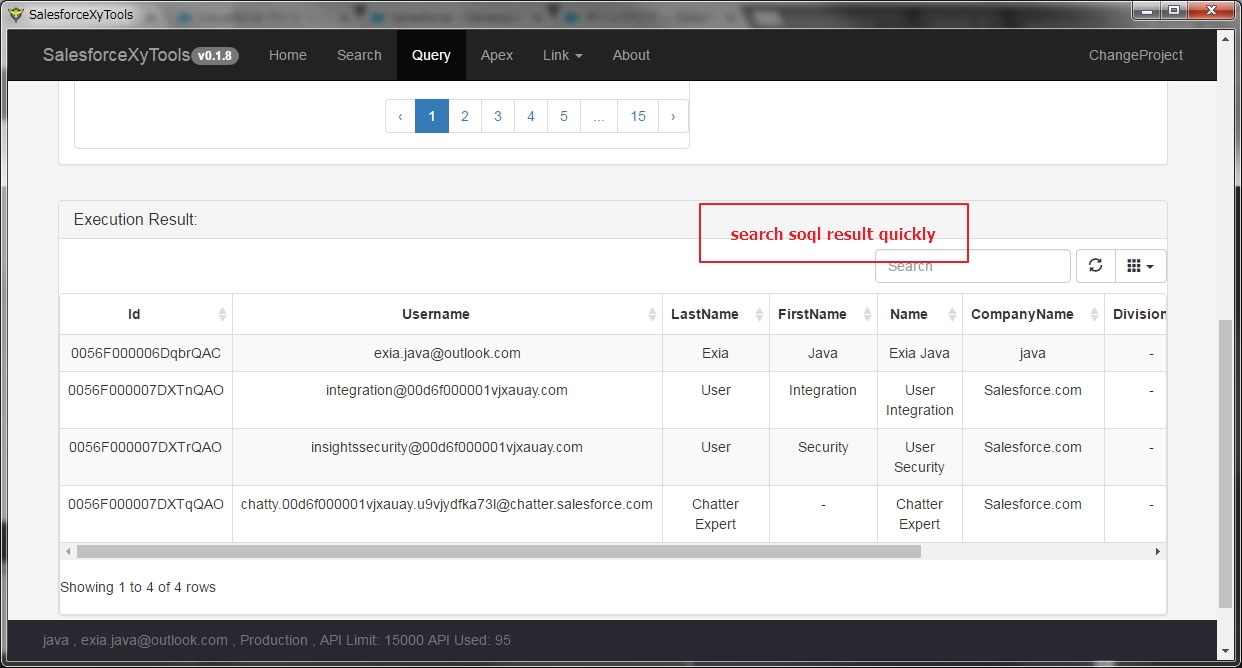
Task: Click the v0.1.8 version badge
Action: 215,56
